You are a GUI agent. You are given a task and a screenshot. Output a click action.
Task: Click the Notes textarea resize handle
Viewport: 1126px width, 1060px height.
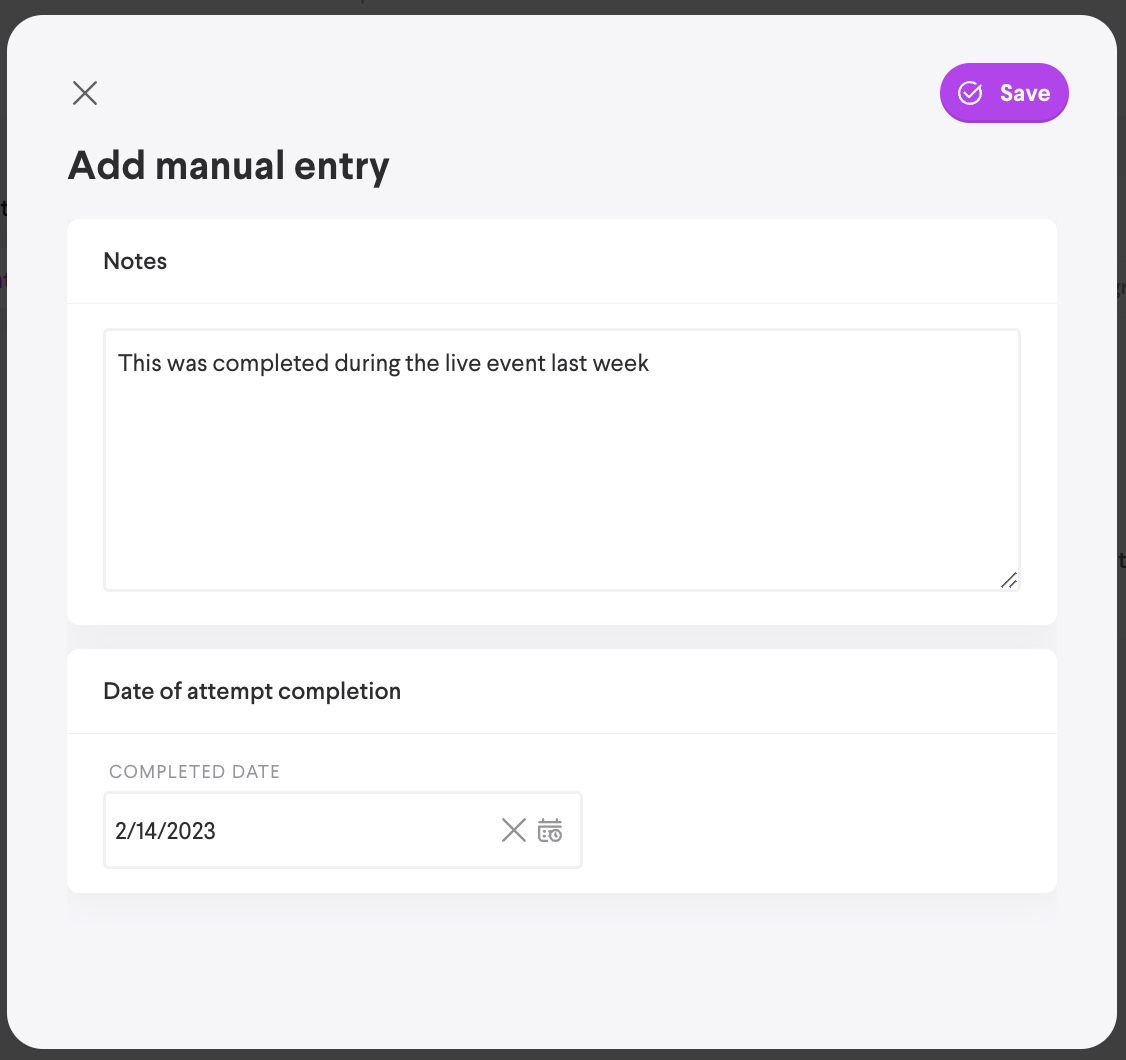click(1009, 579)
